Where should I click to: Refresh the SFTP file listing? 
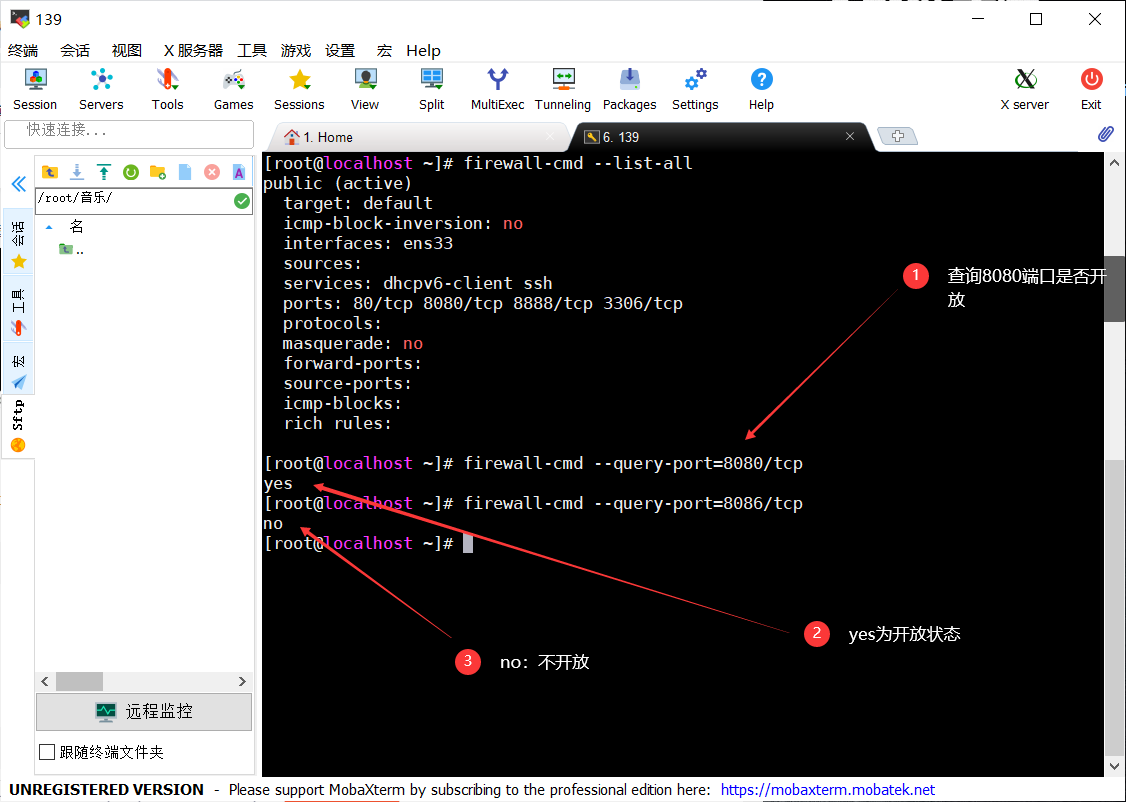[x=130, y=172]
